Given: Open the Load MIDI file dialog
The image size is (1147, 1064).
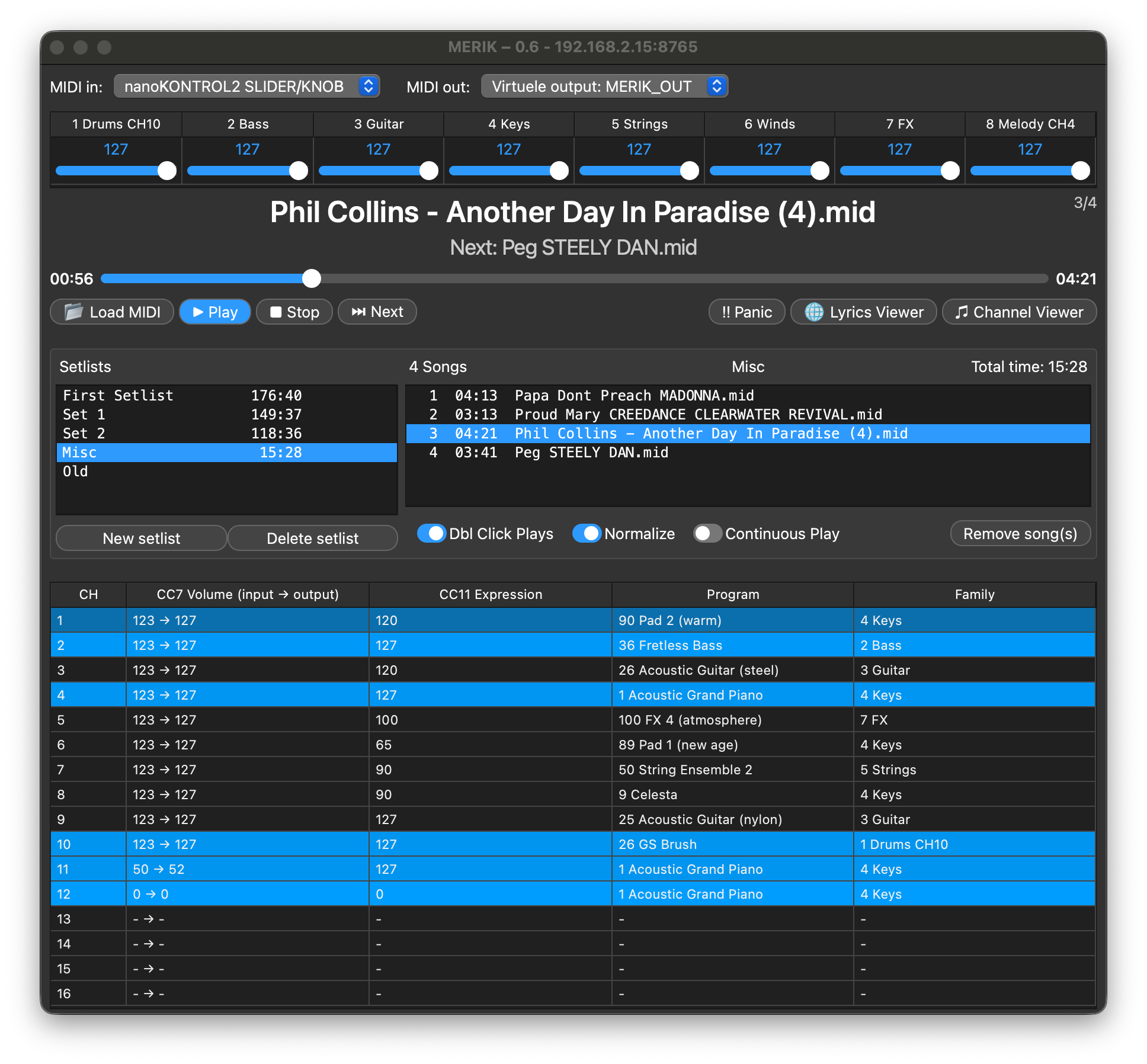Looking at the screenshot, I should click(112, 312).
